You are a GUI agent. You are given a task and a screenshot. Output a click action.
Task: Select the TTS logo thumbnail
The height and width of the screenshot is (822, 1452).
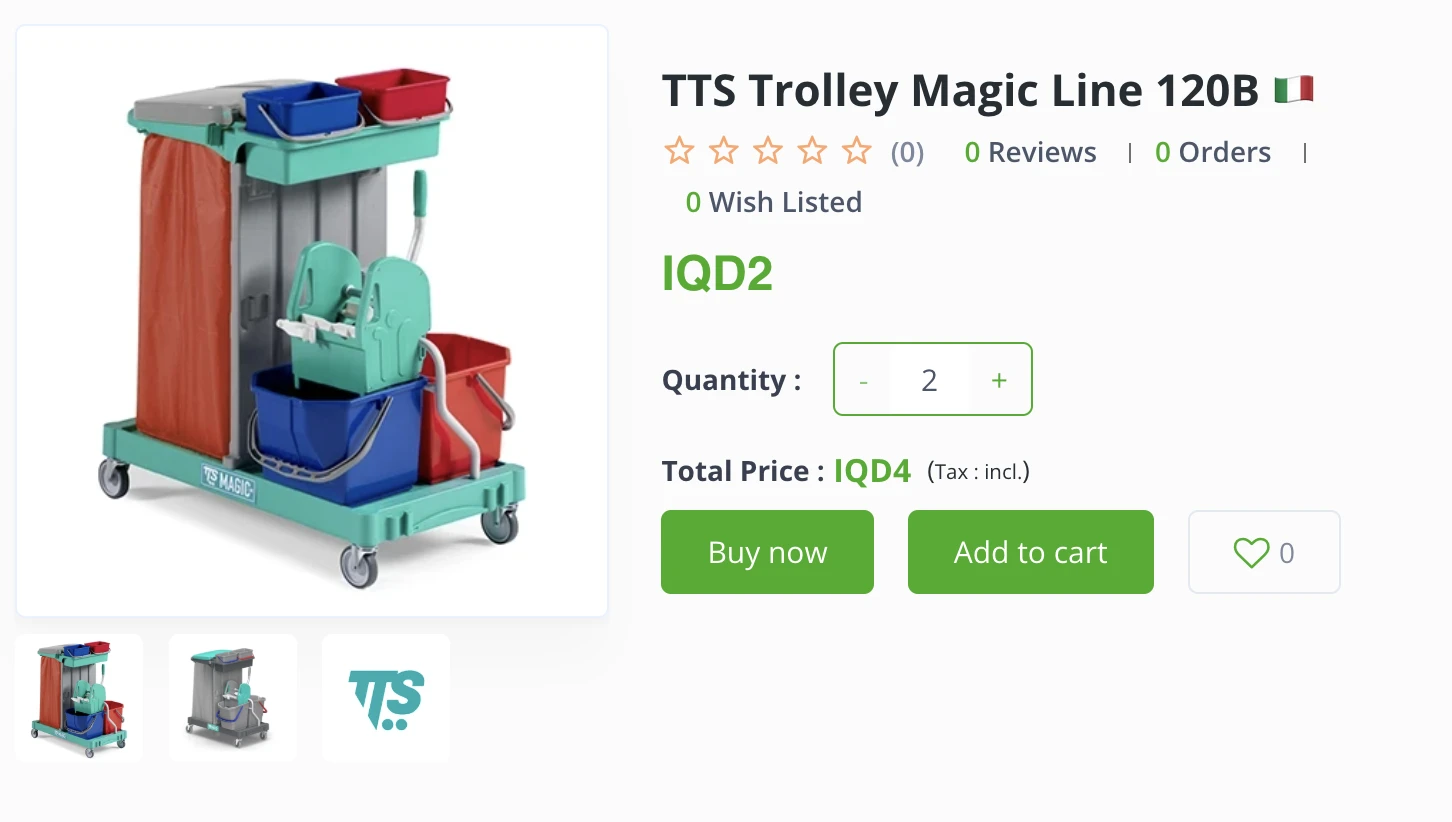click(386, 698)
